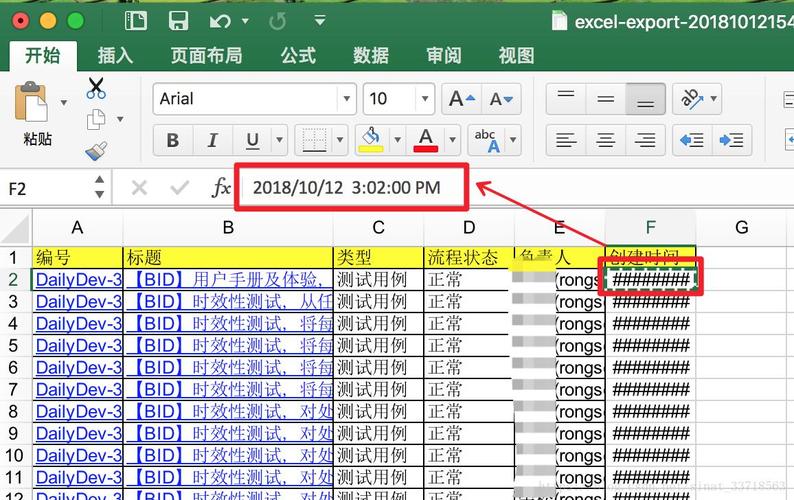
Task: Select the 类型 header cell
Action: coord(378,257)
